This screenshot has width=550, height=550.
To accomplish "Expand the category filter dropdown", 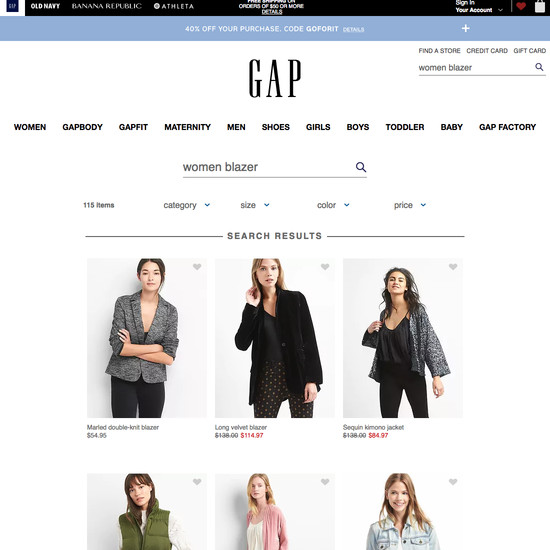I will [x=187, y=205].
